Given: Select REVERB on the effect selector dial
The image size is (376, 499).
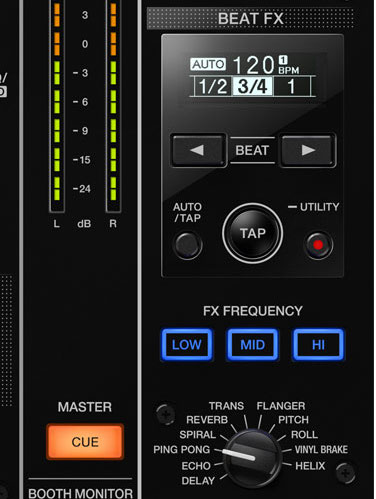Looking at the screenshot, I should (x=207, y=420).
